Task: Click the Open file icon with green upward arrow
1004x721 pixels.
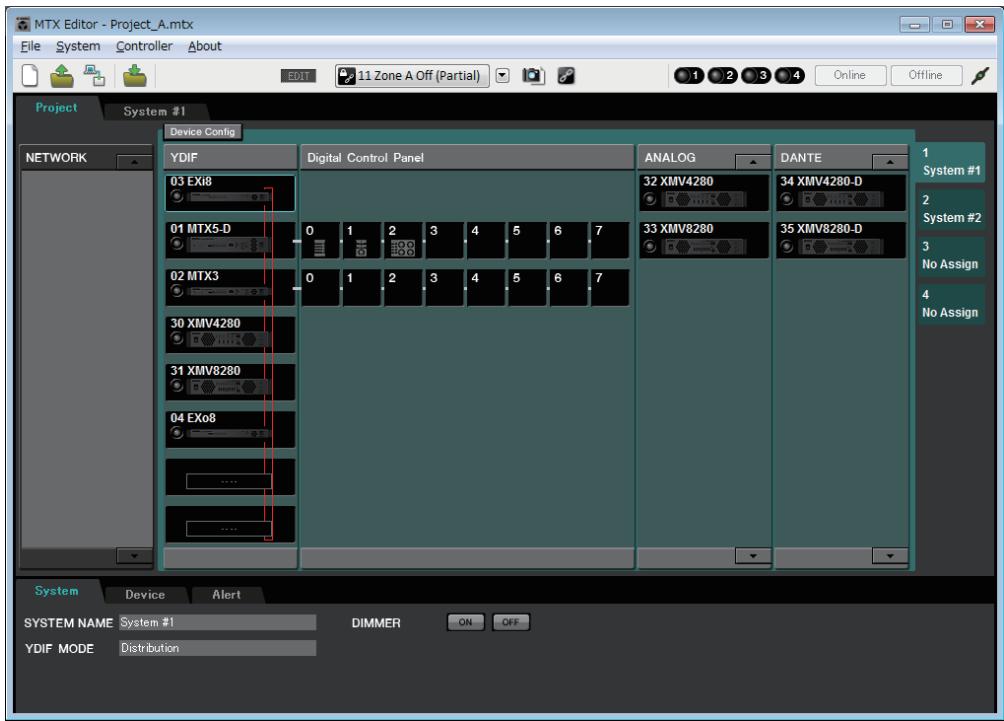Action: [62, 76]
